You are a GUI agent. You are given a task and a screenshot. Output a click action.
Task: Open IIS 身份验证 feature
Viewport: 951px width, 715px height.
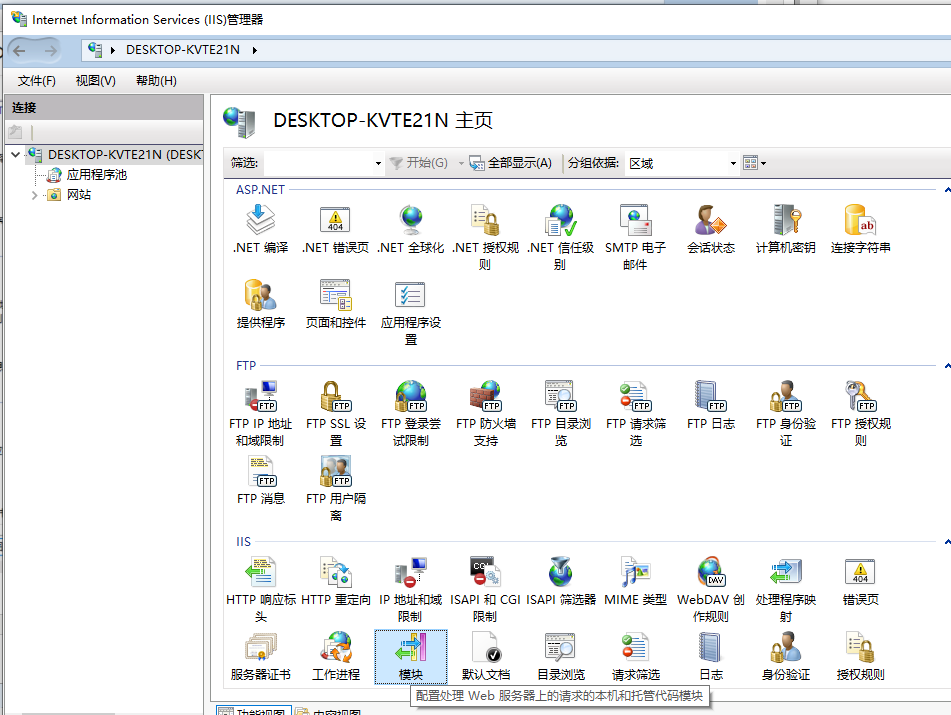click(785, 656)
